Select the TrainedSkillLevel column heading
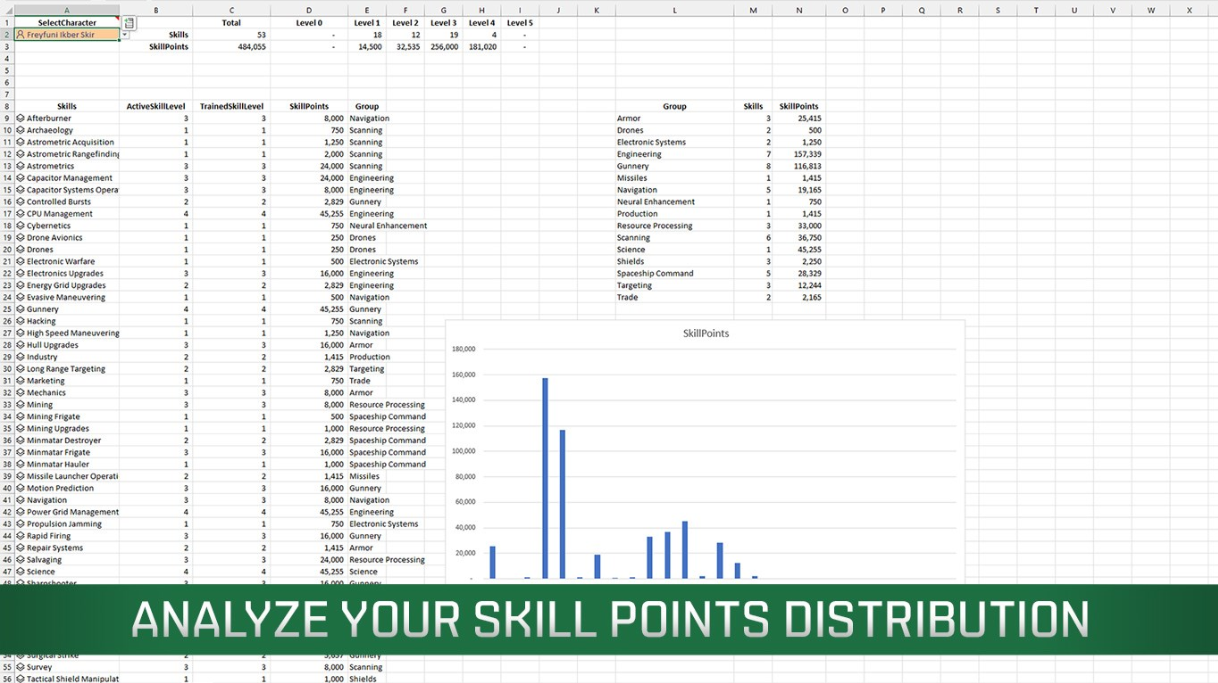Screen dimensions: 1218x683 click(x=231, y=106)
